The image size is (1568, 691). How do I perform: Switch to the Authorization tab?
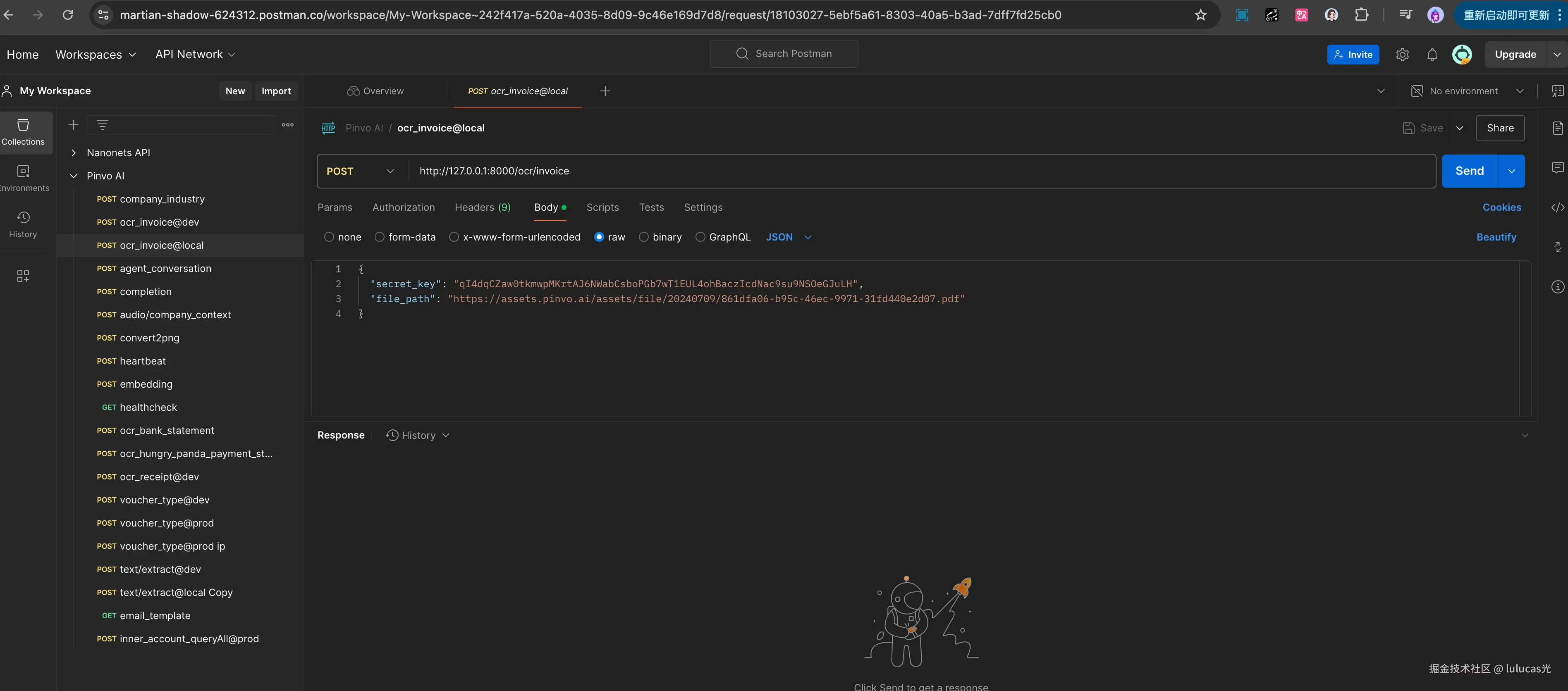point(404,207)
